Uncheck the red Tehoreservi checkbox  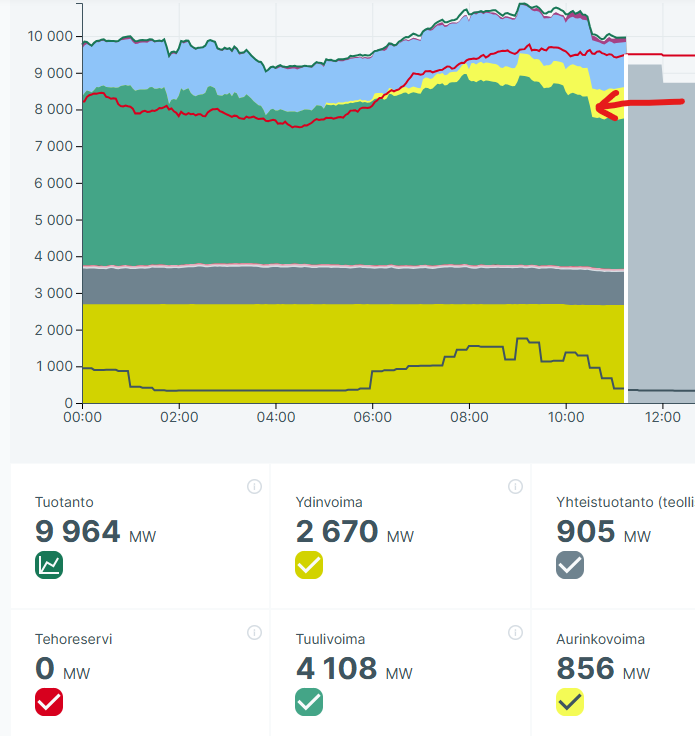point(49,702)
